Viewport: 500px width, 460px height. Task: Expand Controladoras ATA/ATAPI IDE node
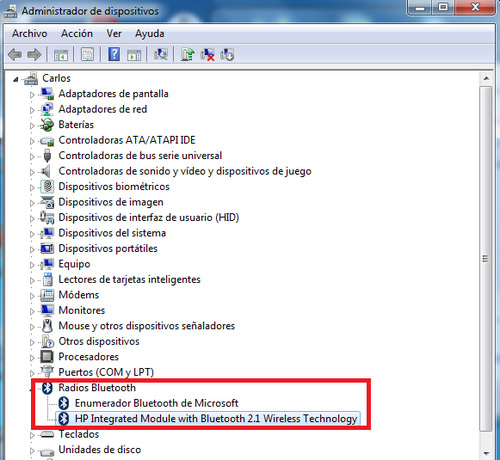click(x=32, y=141)
